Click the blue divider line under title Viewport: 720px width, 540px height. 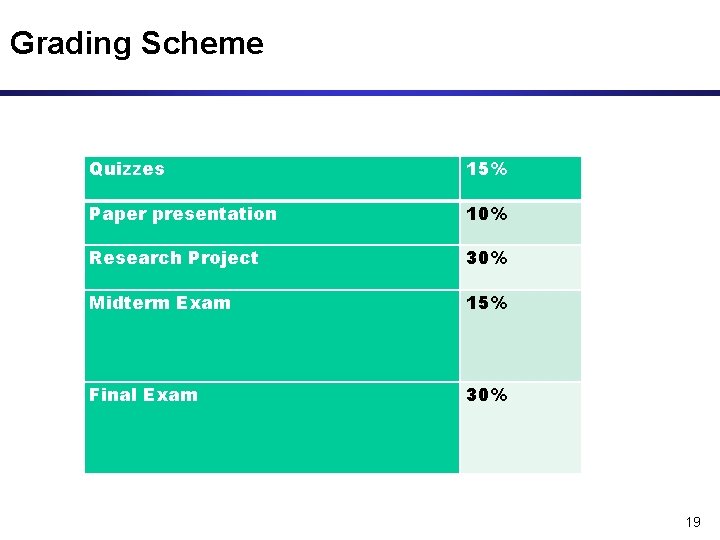point(360,93)
